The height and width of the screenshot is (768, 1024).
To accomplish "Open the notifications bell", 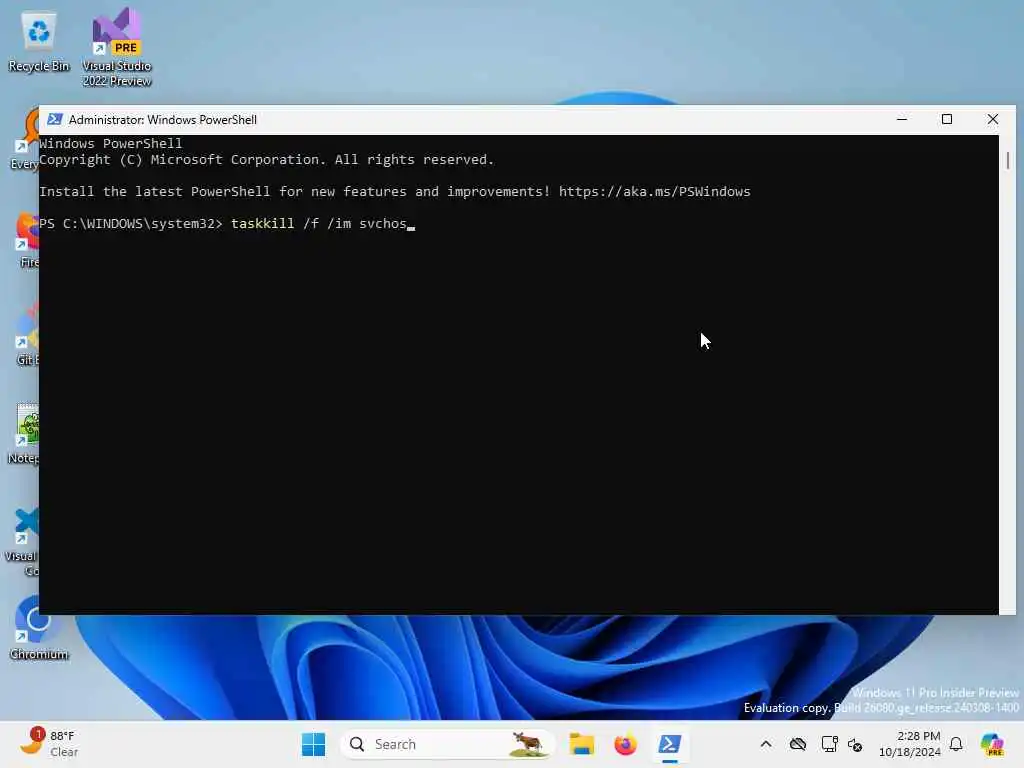I will [x=956, y=744].
